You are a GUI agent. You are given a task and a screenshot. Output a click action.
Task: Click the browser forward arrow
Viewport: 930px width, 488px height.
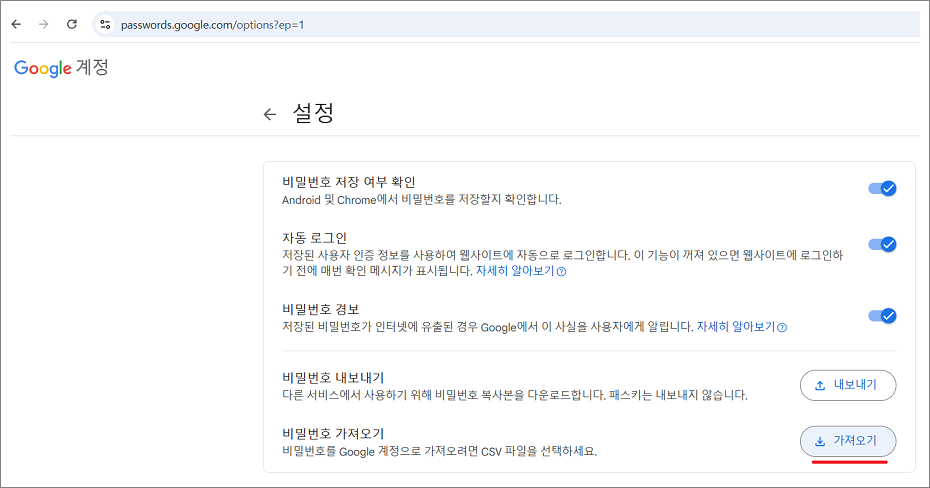(x=43, y=24)
